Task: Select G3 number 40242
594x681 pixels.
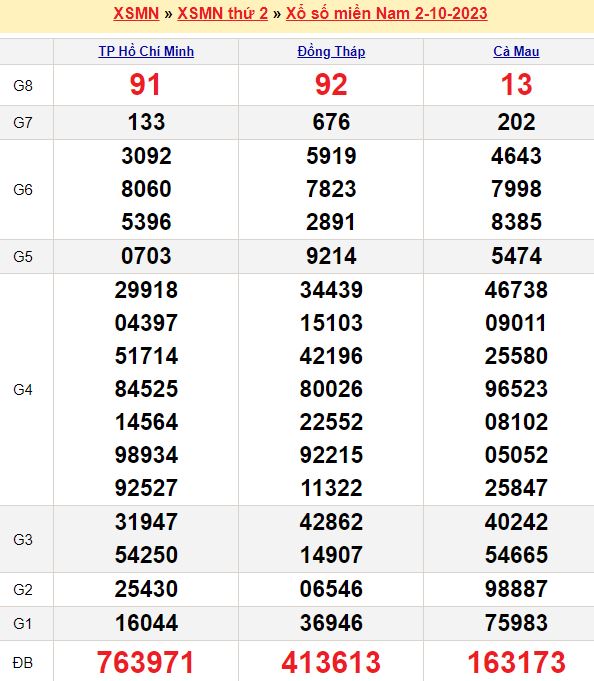Action: [516, 522]
